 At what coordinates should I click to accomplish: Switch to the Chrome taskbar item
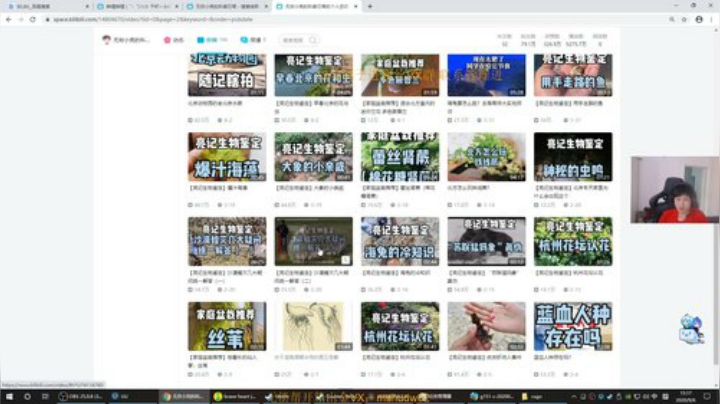click(184, 396)
